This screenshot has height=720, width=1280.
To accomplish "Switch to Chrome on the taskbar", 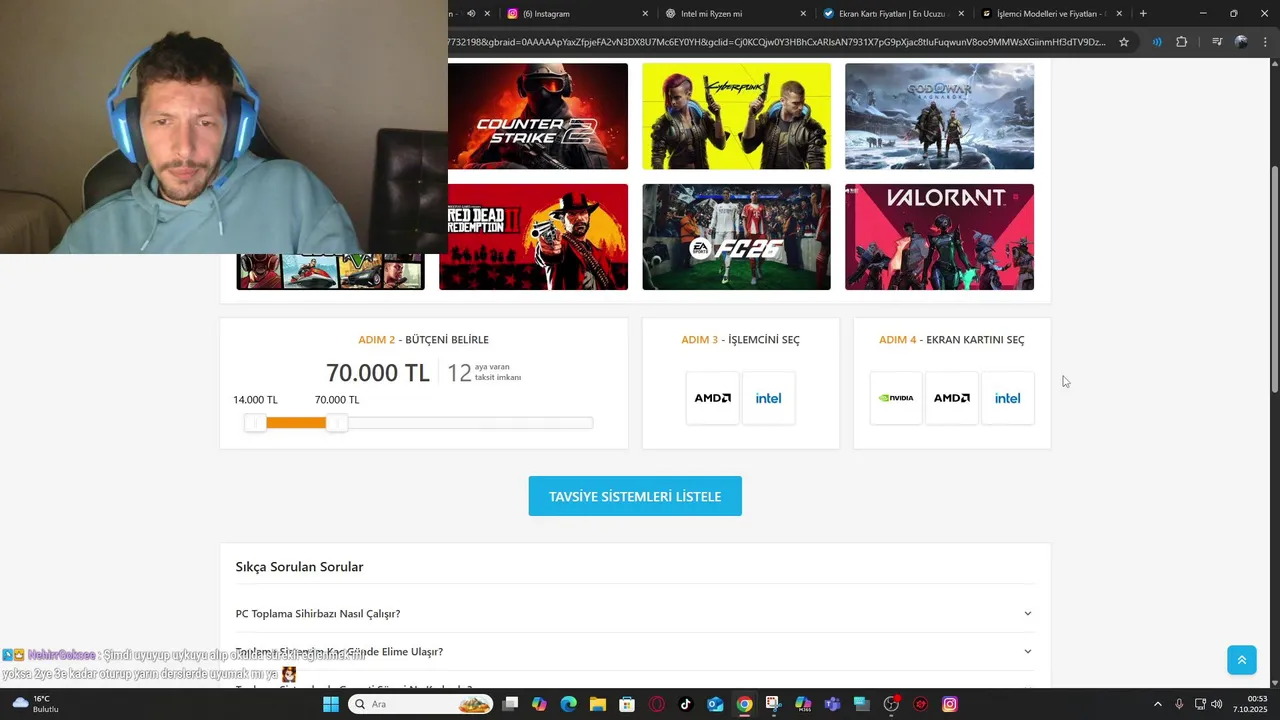I will (x=744, y=704).
